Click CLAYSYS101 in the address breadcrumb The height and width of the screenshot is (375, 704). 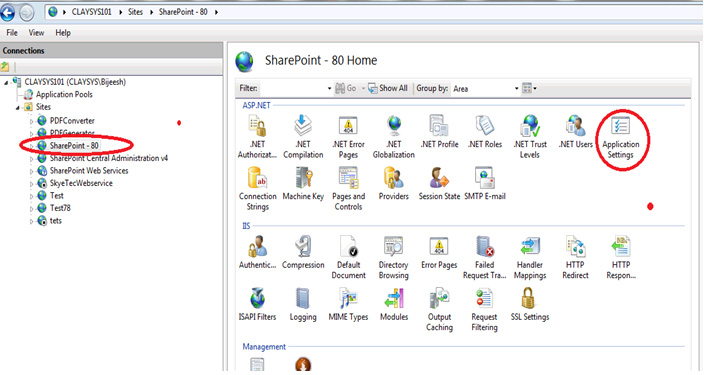click(92, 12)
